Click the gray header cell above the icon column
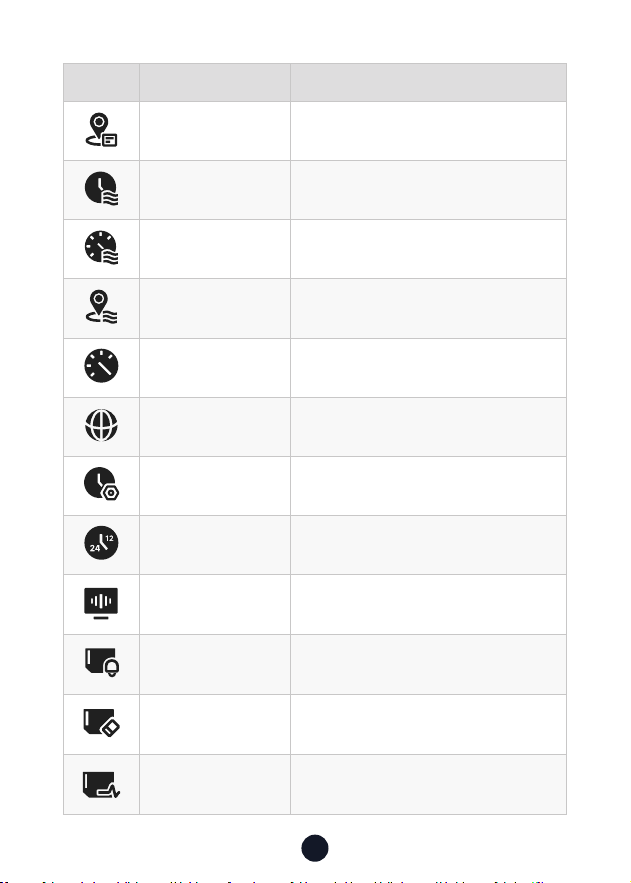 pos(101,83)
